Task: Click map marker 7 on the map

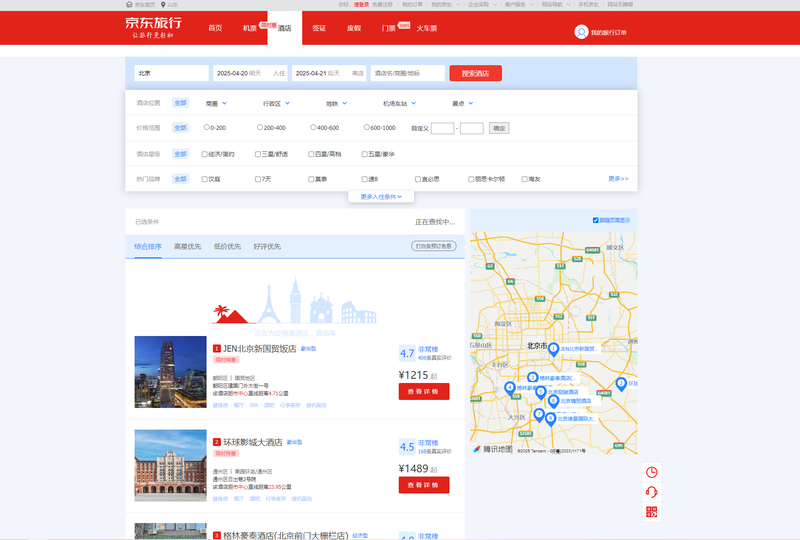Action: click(x=539, y=414)
